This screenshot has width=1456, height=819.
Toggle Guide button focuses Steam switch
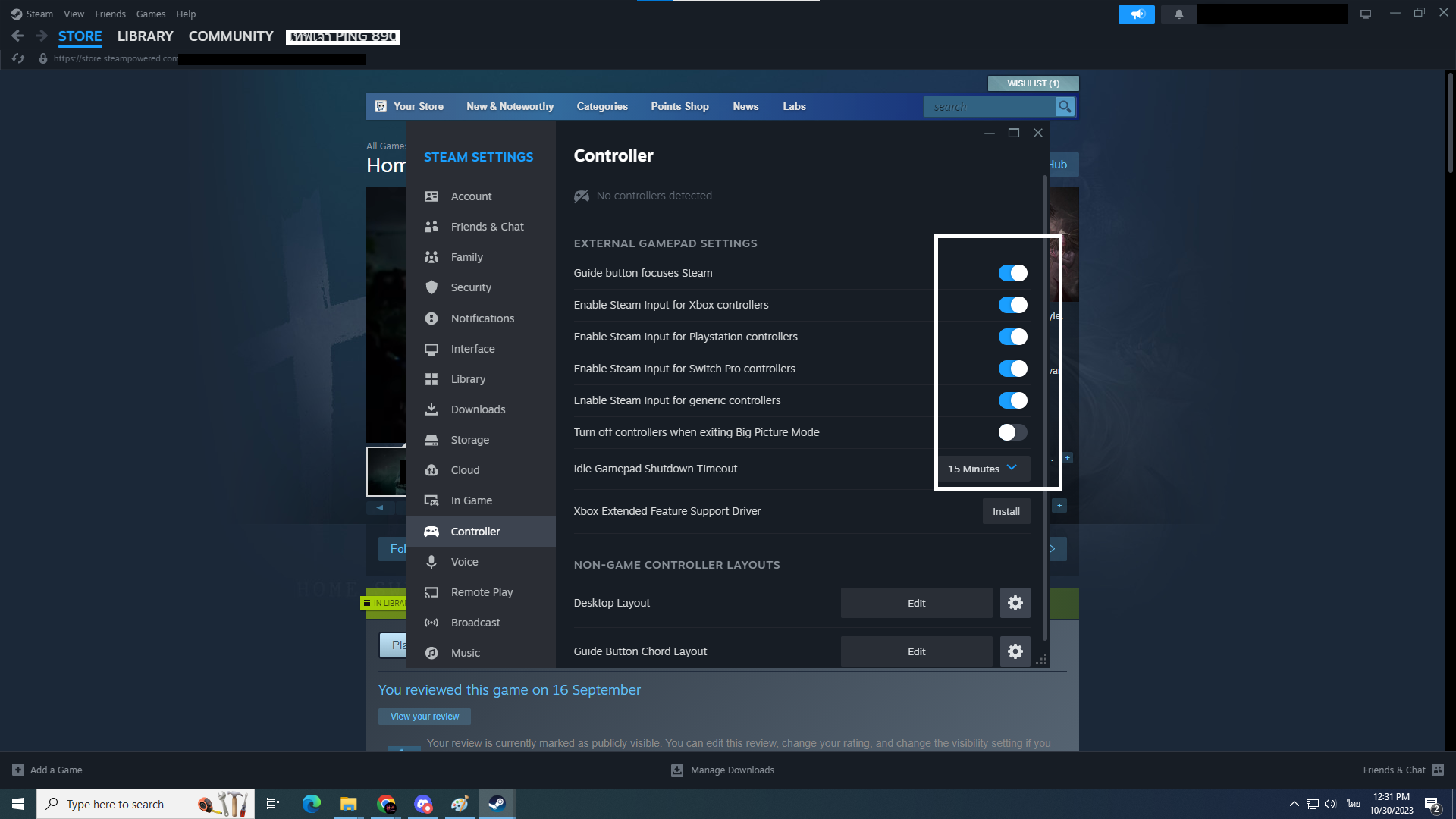tap(1012, 273)
